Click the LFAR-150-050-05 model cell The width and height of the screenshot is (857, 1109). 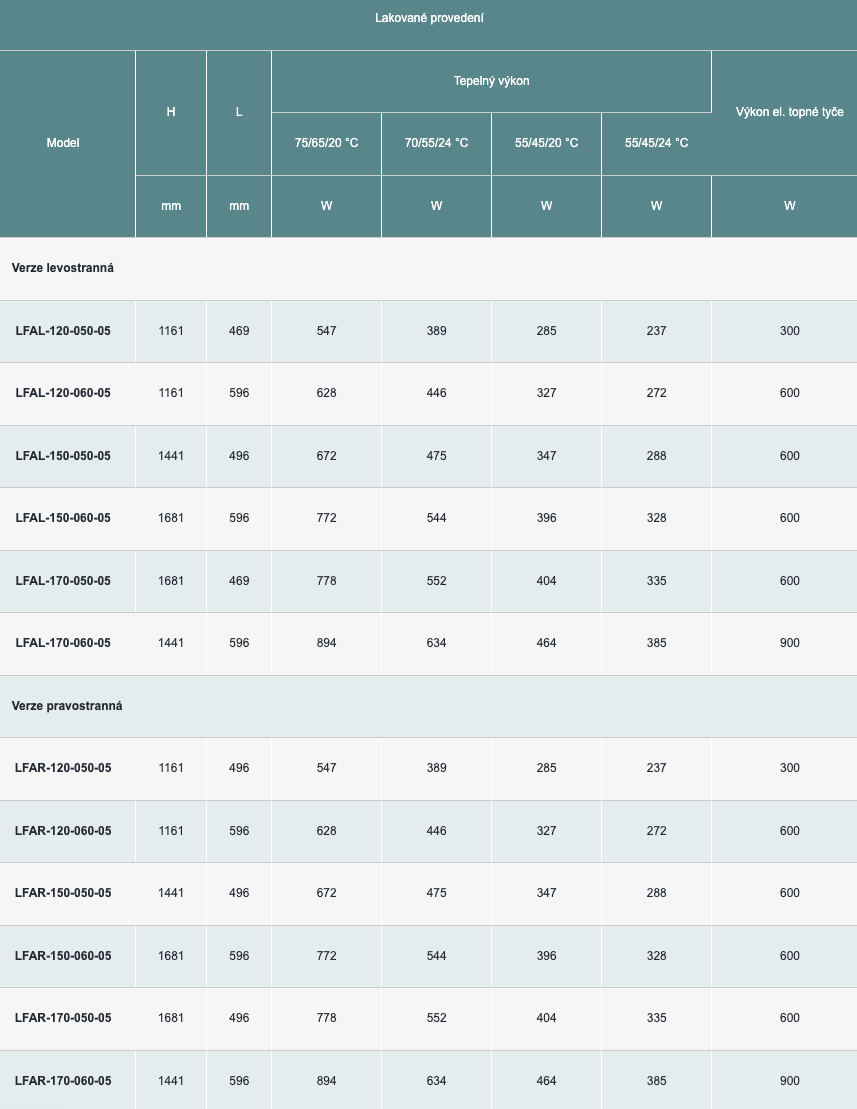tap(63, 893)
